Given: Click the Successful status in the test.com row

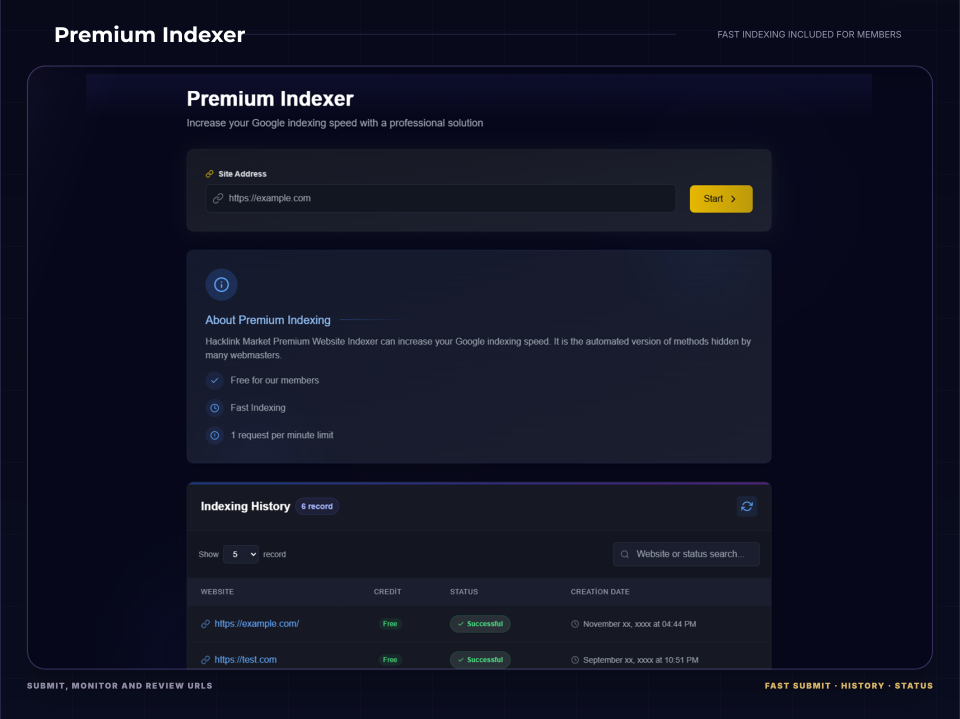Looking at the screenshot, I should tap(480, 660).
